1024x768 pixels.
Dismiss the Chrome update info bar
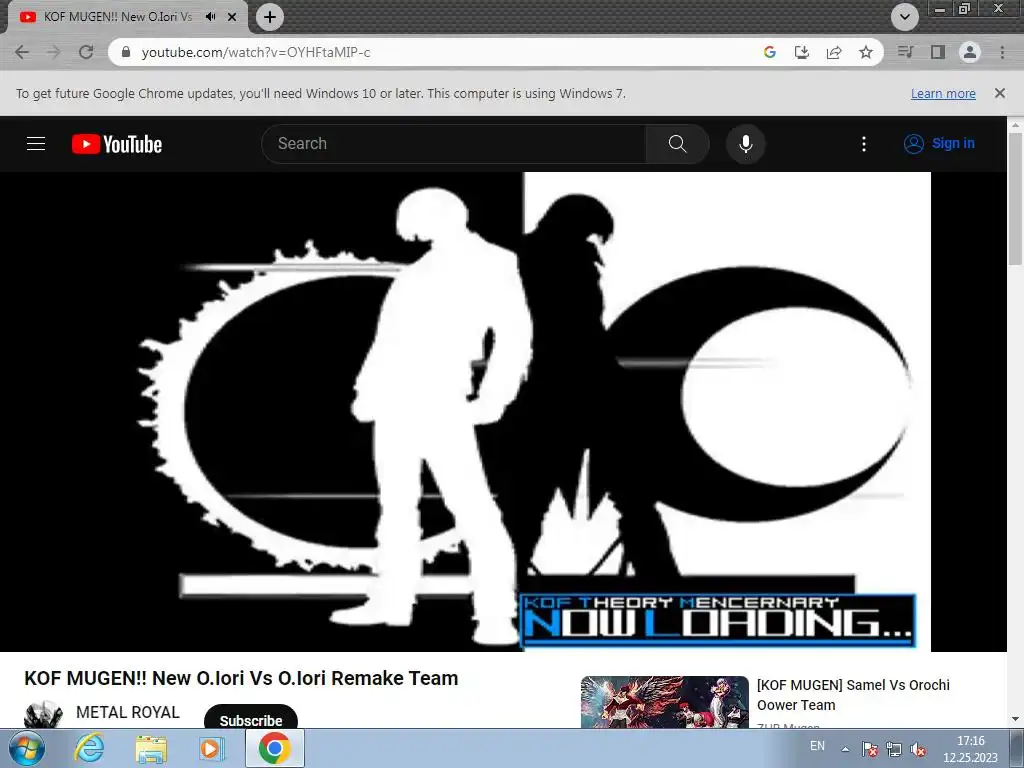point(1000,93)
